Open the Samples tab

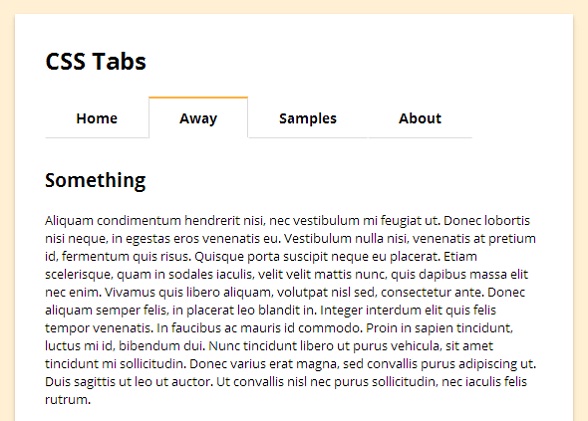(x=308, y=118)
